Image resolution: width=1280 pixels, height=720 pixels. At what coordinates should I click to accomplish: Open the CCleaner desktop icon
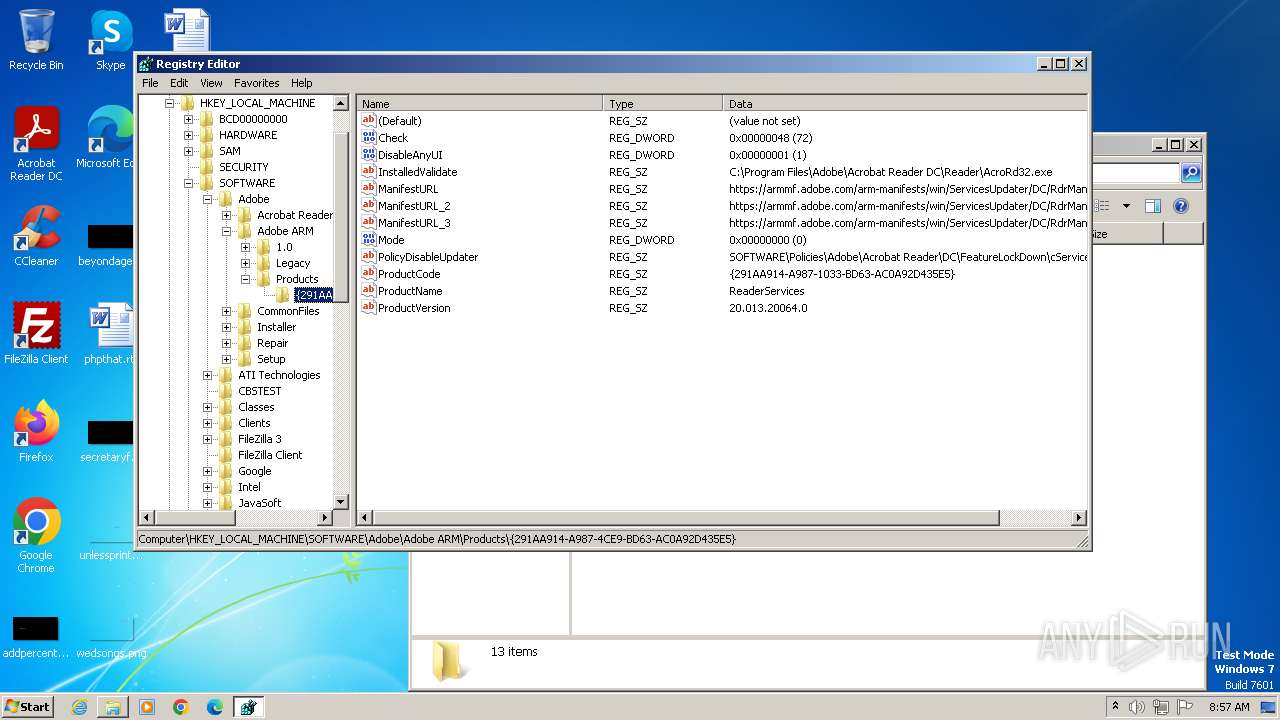pyautogui.click(x=36, y=236)
